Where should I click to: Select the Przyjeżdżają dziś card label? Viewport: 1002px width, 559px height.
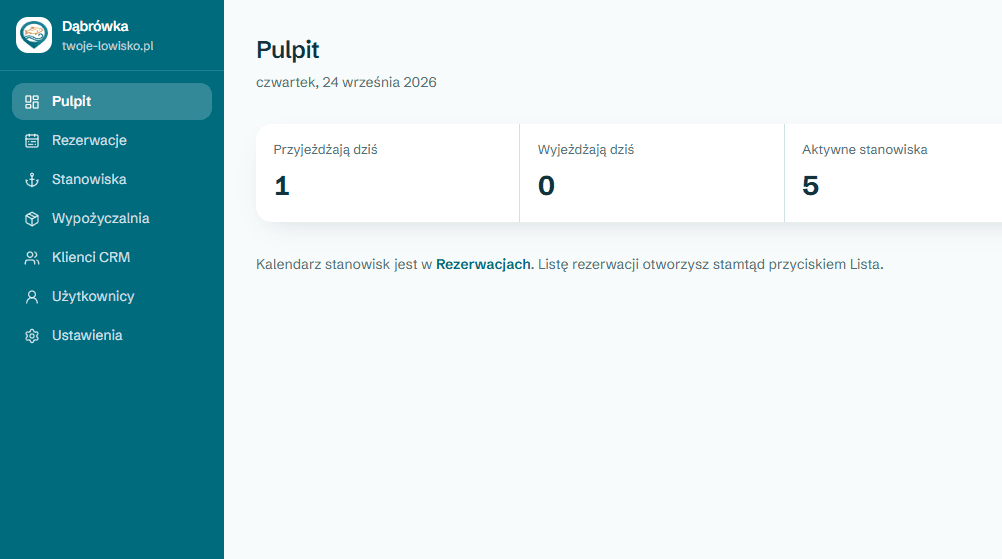325,149
